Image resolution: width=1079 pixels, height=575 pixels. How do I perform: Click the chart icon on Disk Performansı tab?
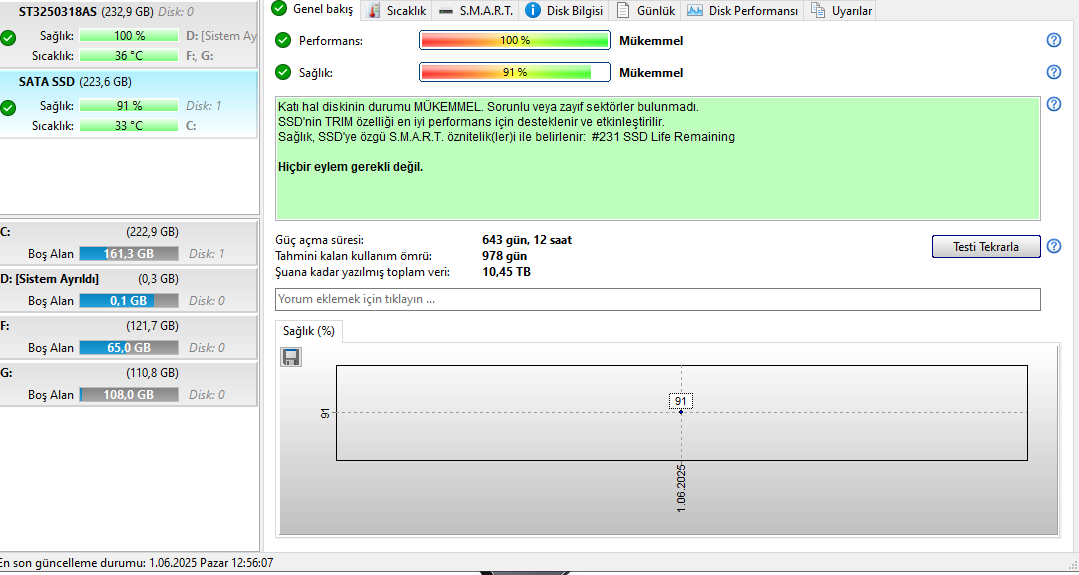[695, 10]
